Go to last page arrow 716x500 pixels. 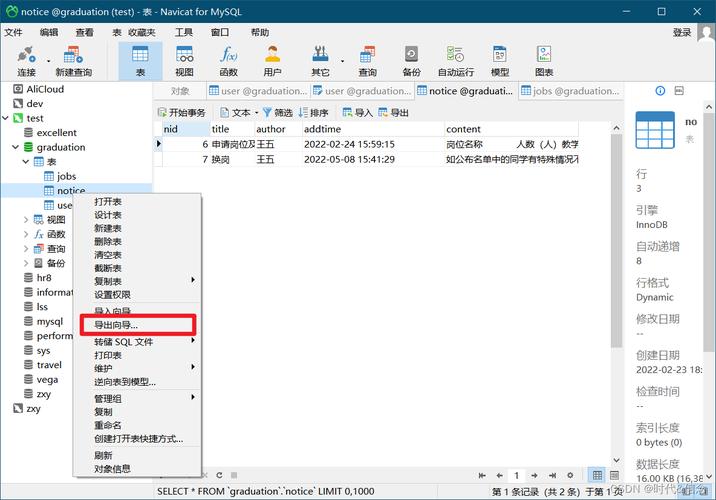pyautogui.click(x=553, y=475)
